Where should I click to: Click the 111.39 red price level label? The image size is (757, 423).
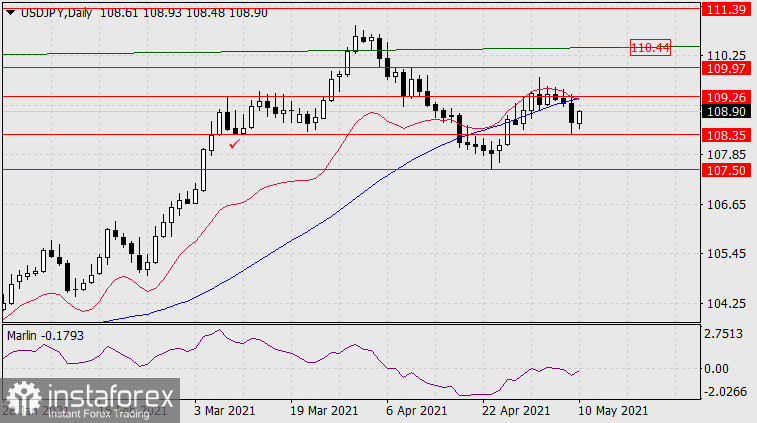click(725, 9)
